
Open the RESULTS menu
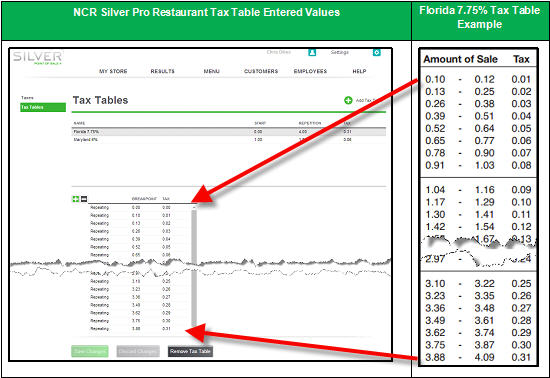162,71
